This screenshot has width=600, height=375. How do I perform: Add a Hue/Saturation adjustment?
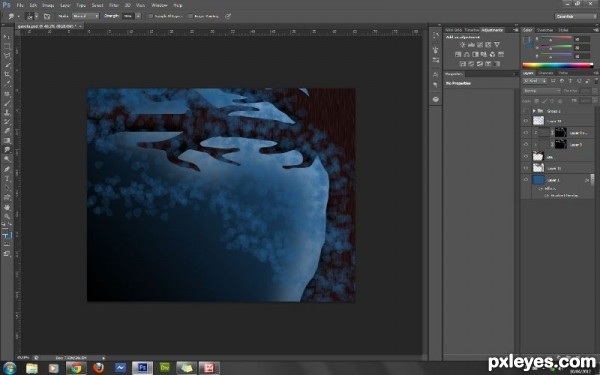(458, 54)
